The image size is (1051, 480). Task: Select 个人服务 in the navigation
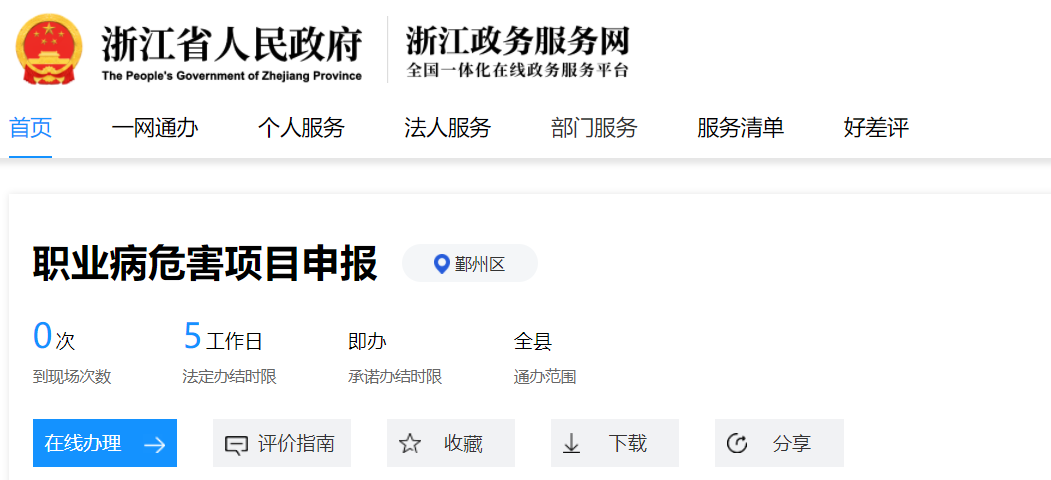pos(301,128)
